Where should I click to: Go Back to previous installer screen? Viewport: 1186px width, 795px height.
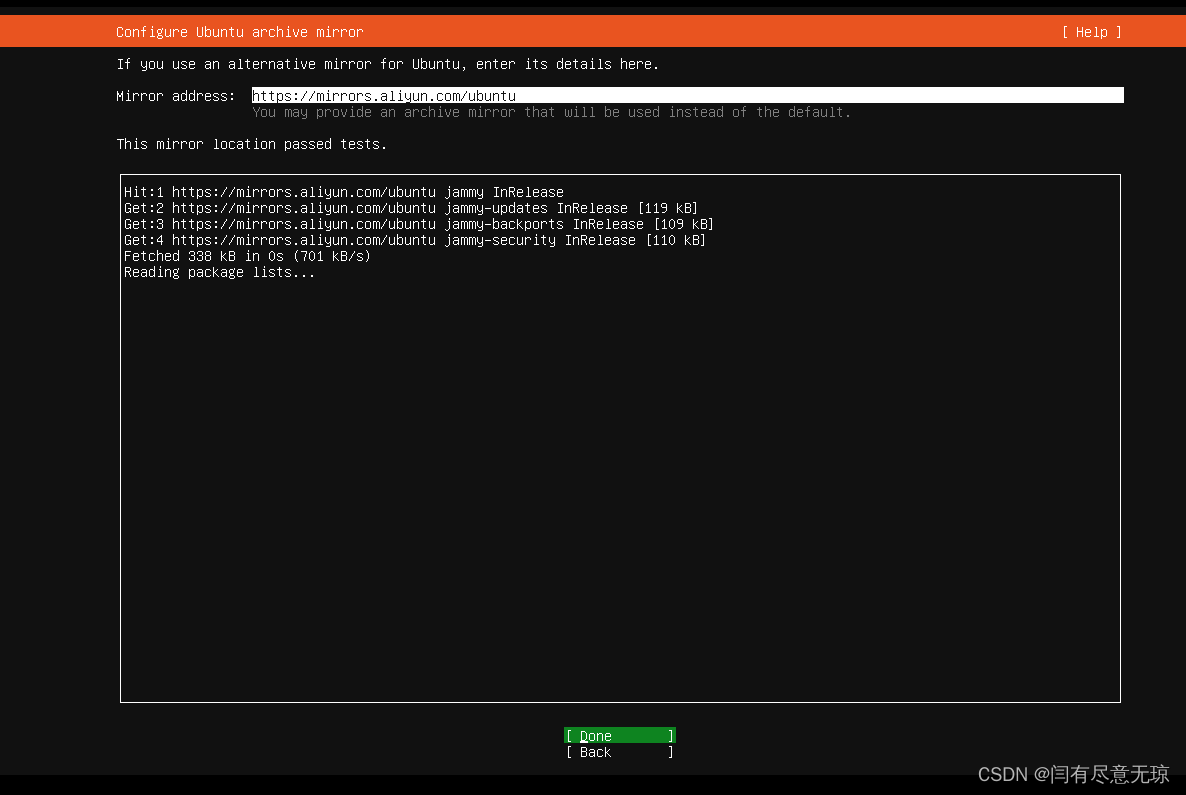(619, 752)
